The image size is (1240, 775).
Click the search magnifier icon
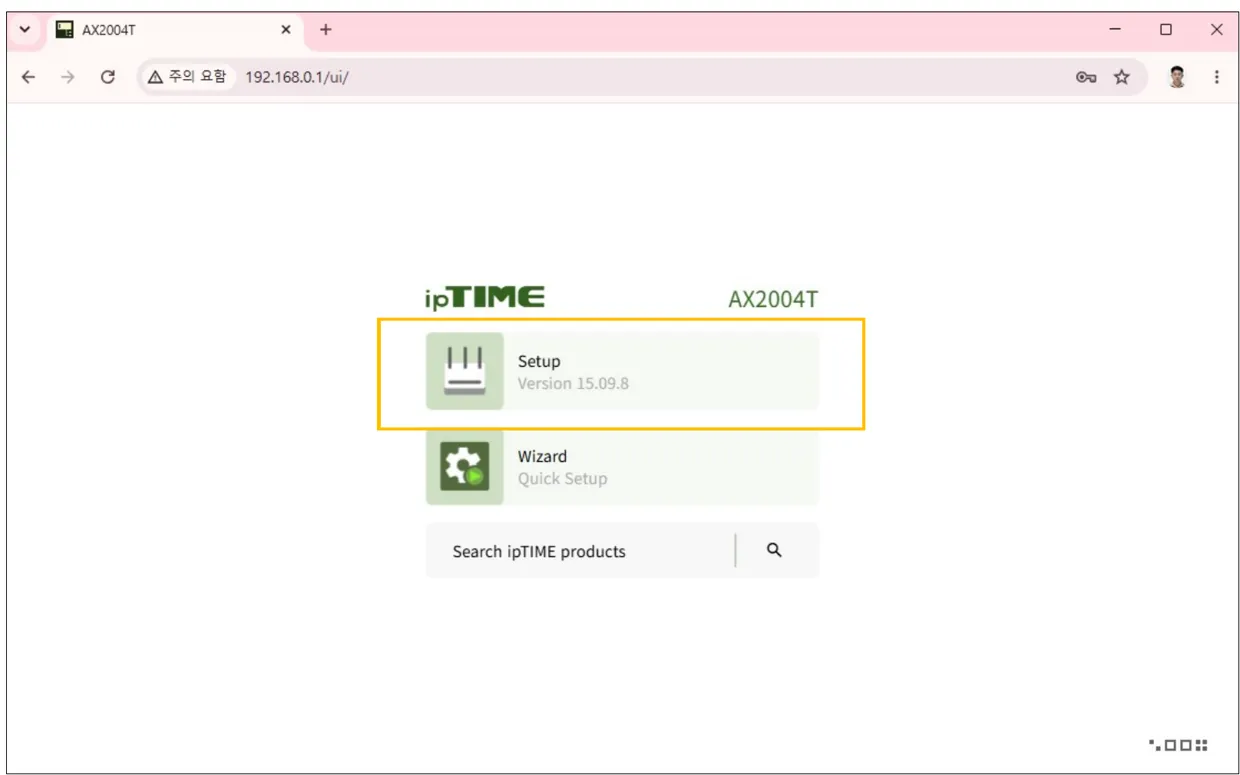point(774,550)
